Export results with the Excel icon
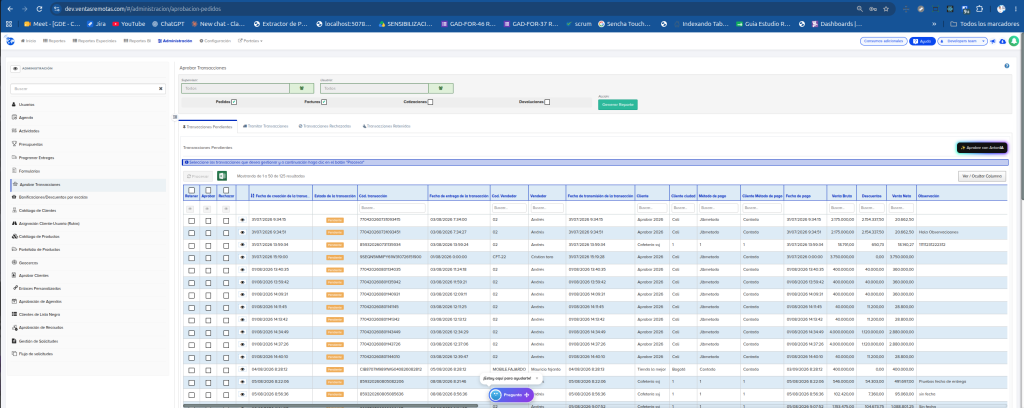Image resolution: width=1024 pixels, height=408 pixels. pos(222,176)
